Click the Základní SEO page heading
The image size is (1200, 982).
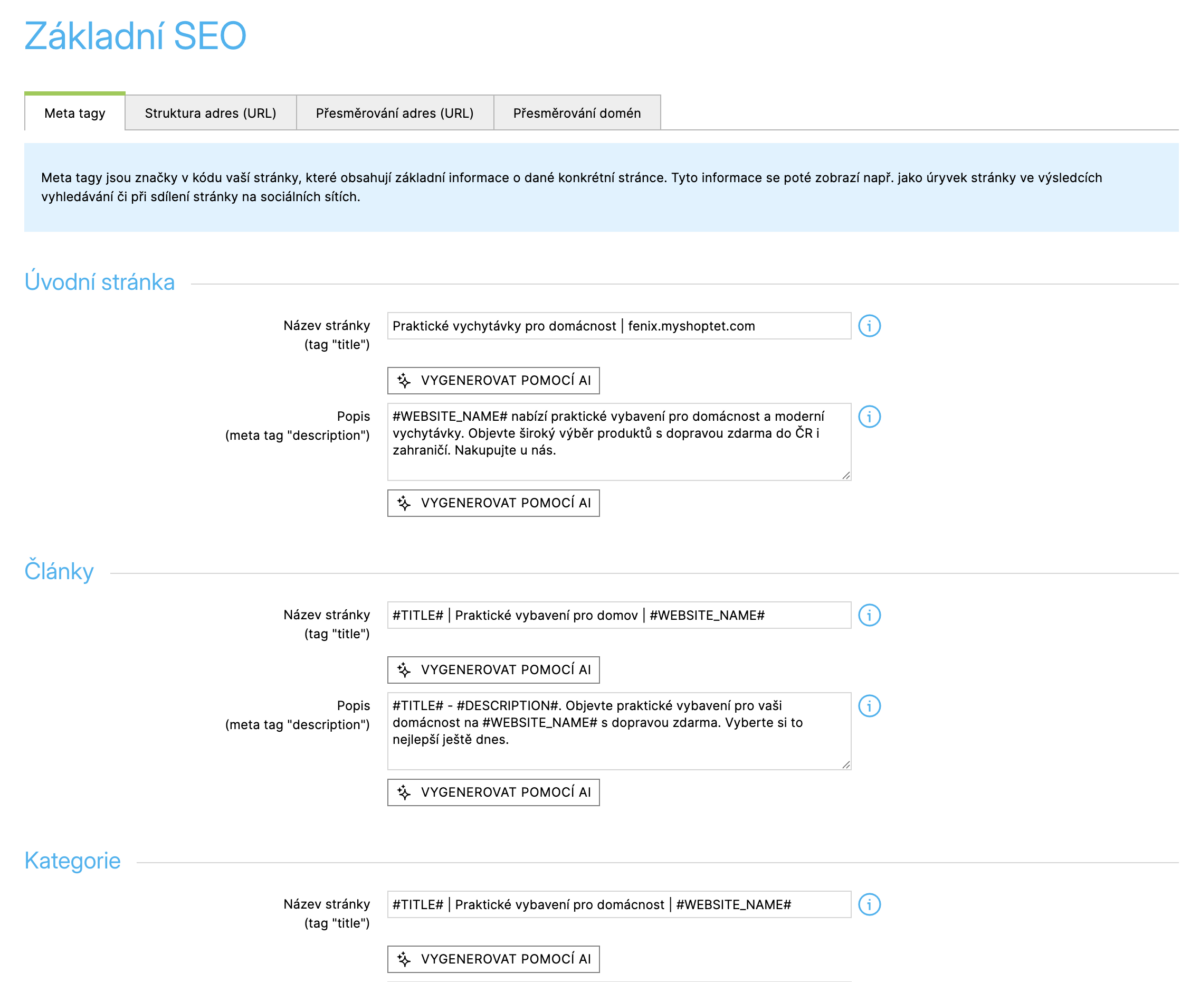tap(135, 37)
